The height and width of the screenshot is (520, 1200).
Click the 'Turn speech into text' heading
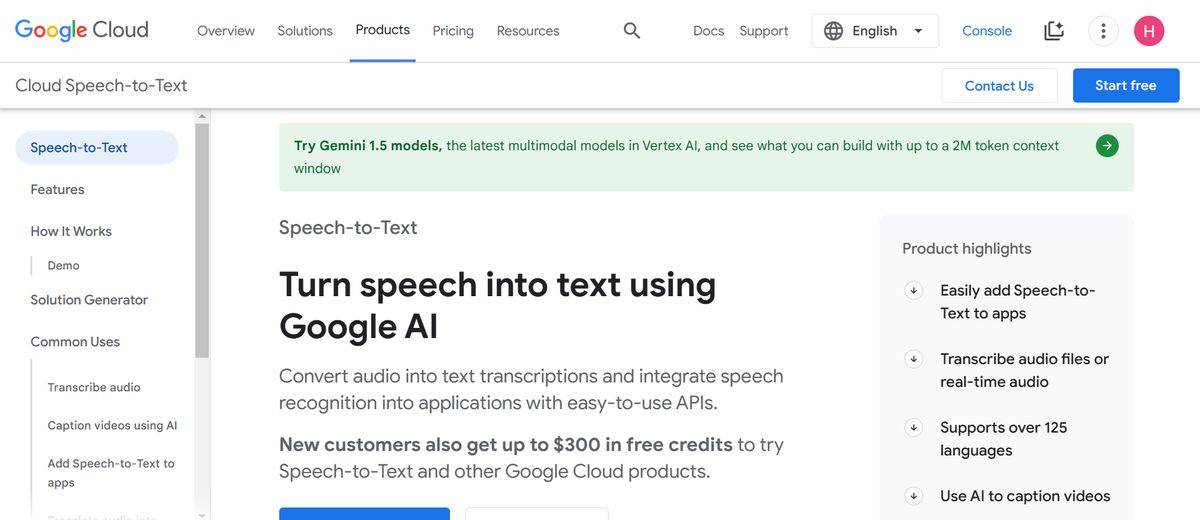pos(497,305)
